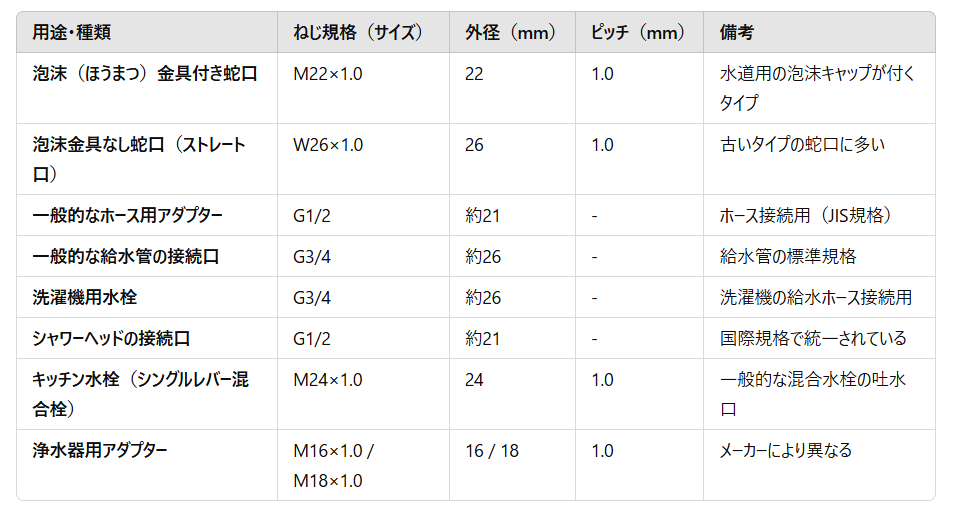Screen dimensions: 966x511
Task: Select the ピッチ（mm） header cell
Action: [x=635, y=32]
